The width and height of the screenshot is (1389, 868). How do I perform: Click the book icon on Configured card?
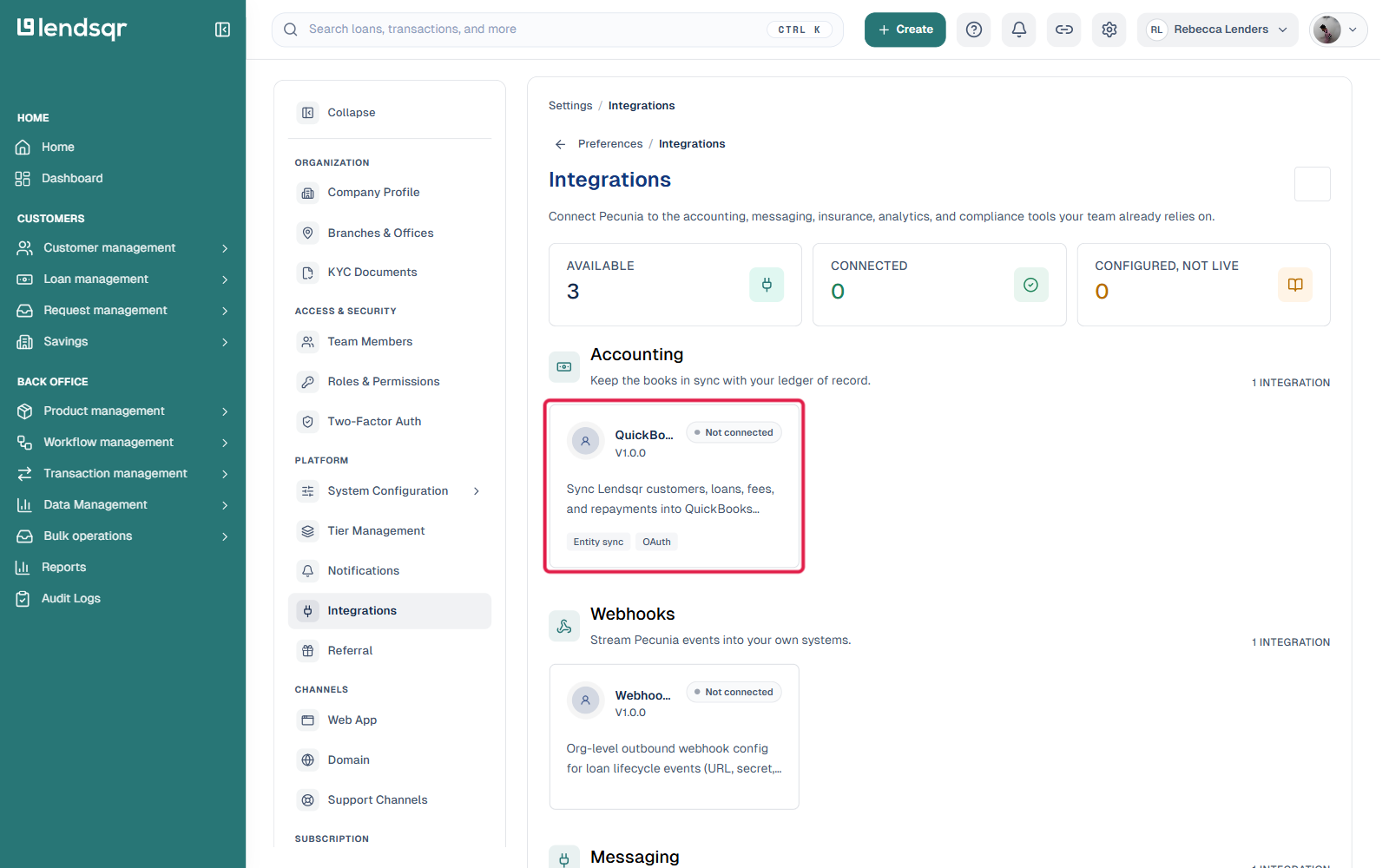[x=1295, y=285]
